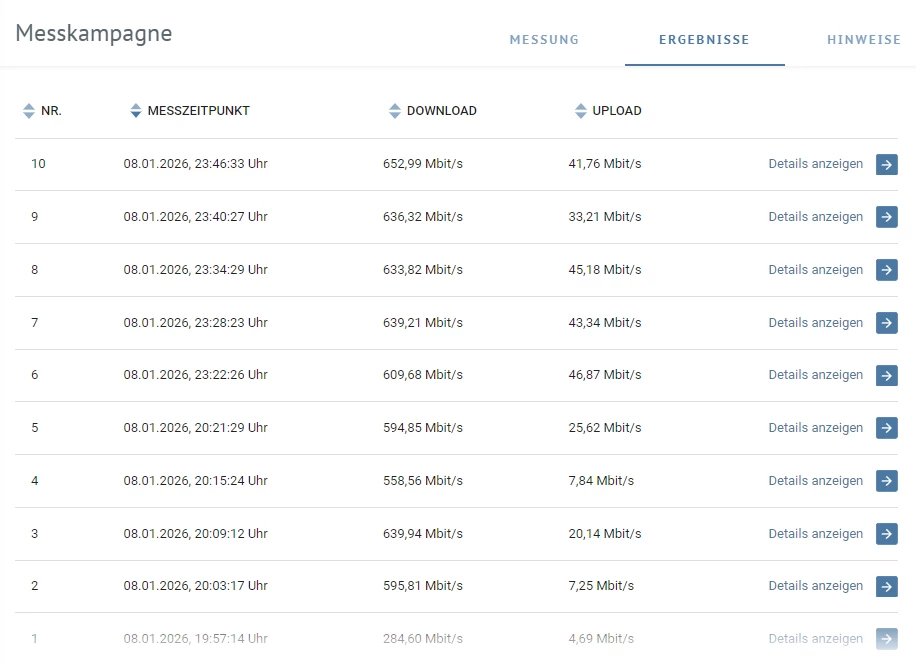916x665 pixels.
Task: Select upload value 20,14 Mbit/s
Action: click(605, 534)
